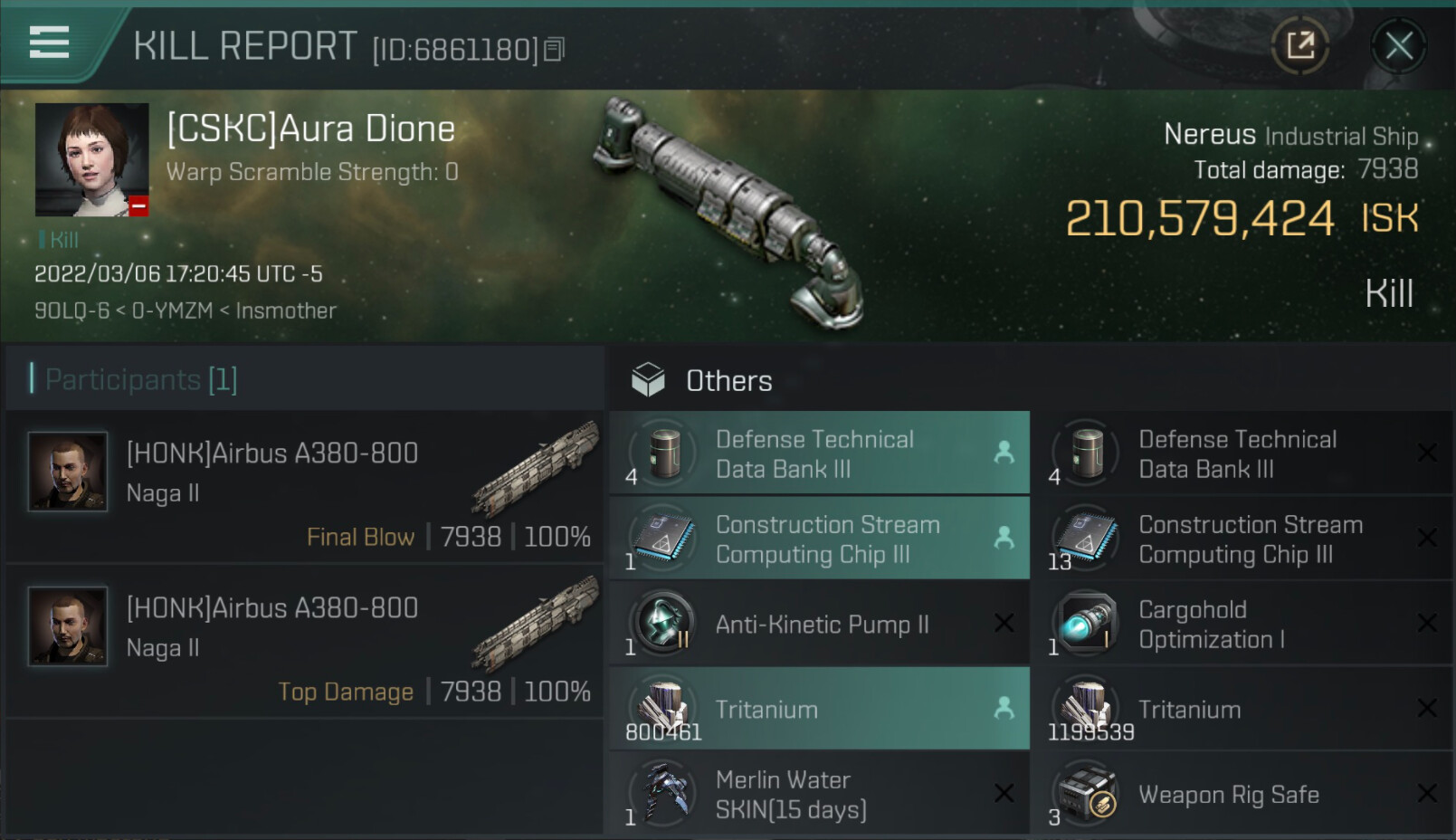Open the Others items section
Viewport: 1456px width, 840px height.
pyautogui.click(x=728, y=381)
